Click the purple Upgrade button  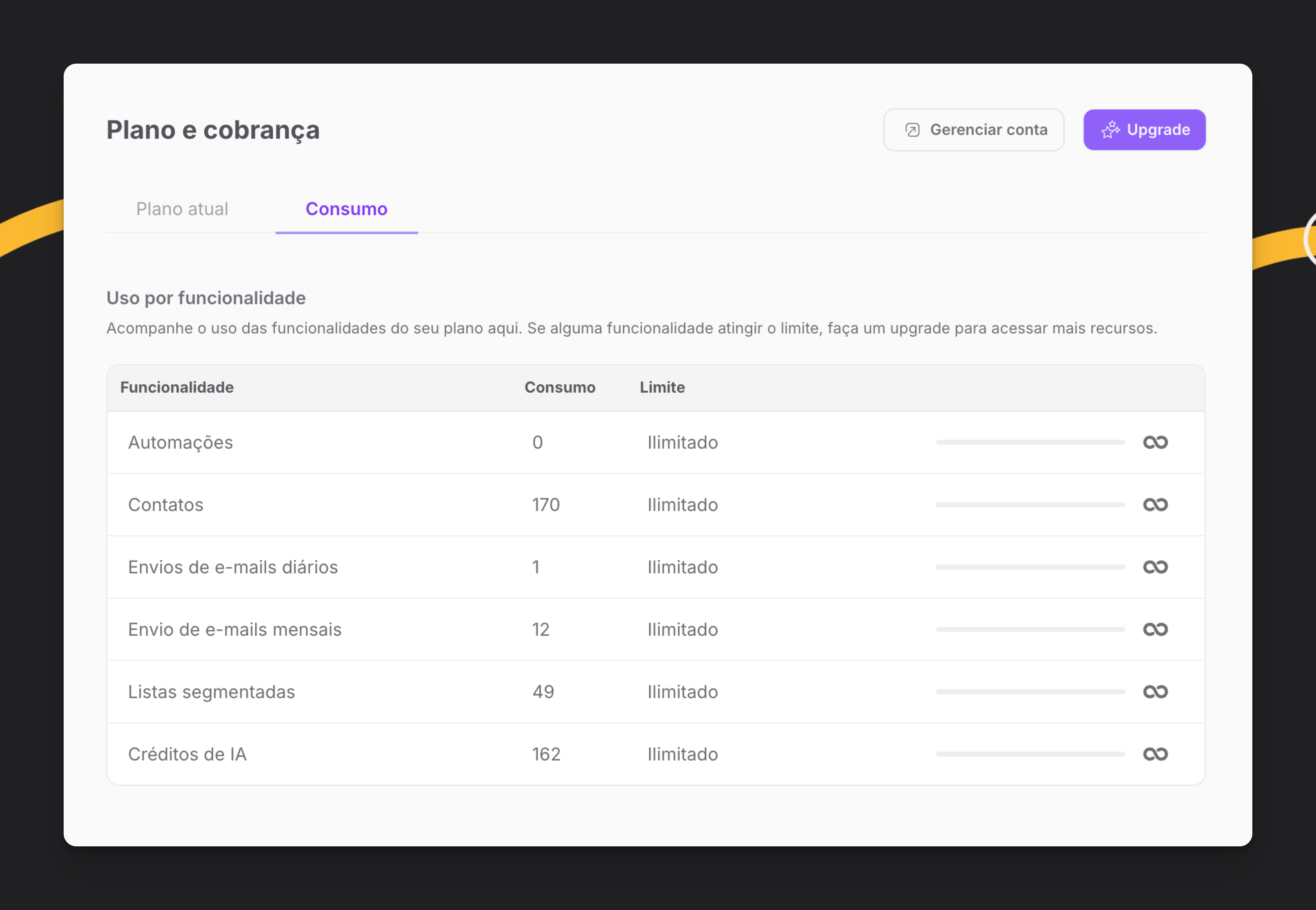pyautogui.click(x=1144, y=130)
